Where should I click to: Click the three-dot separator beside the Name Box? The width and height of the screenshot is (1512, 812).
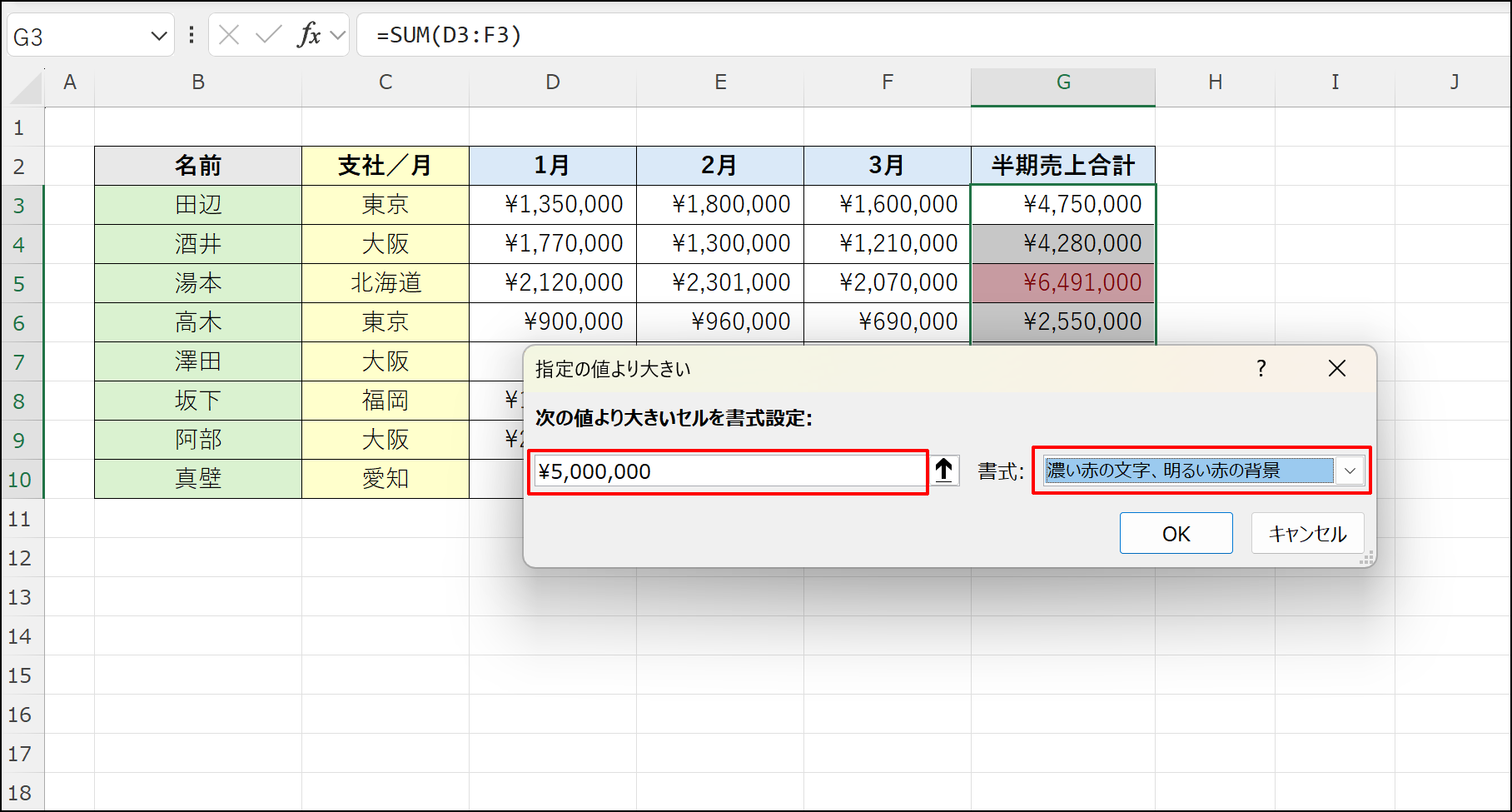[191, 35]
